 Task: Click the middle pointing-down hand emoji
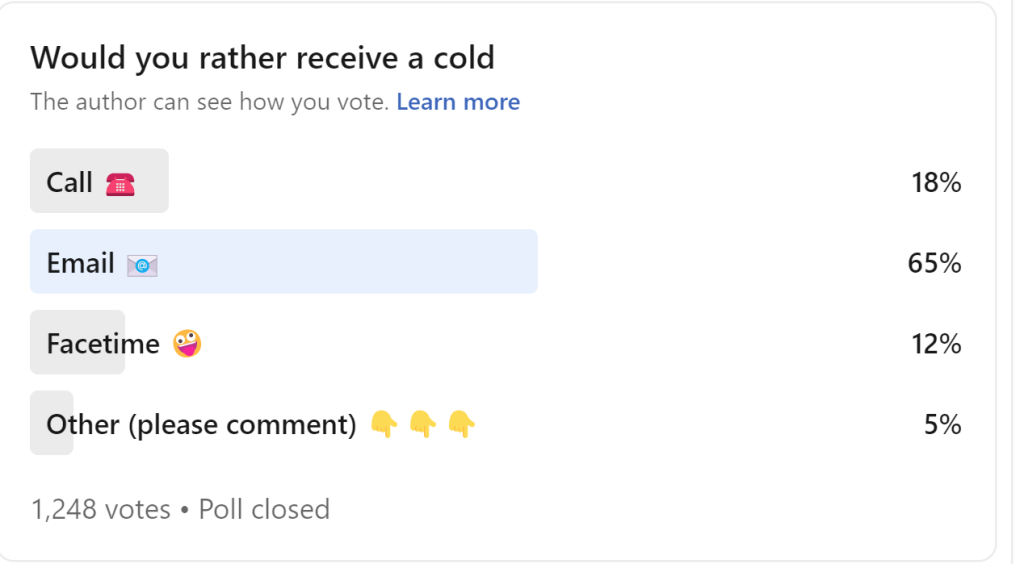(x=423, y=424)
